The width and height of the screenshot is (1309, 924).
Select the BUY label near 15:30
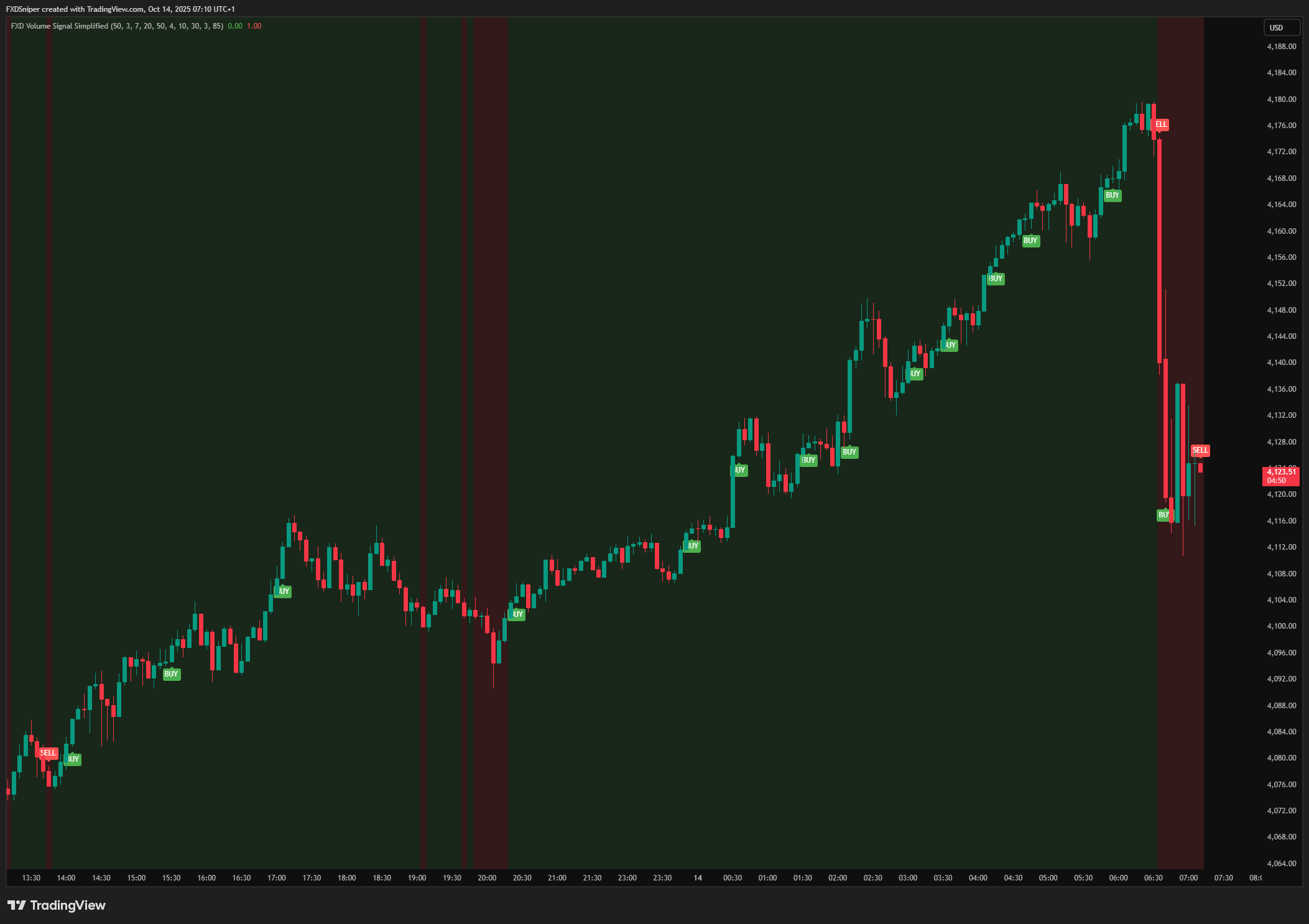point(171,674)
